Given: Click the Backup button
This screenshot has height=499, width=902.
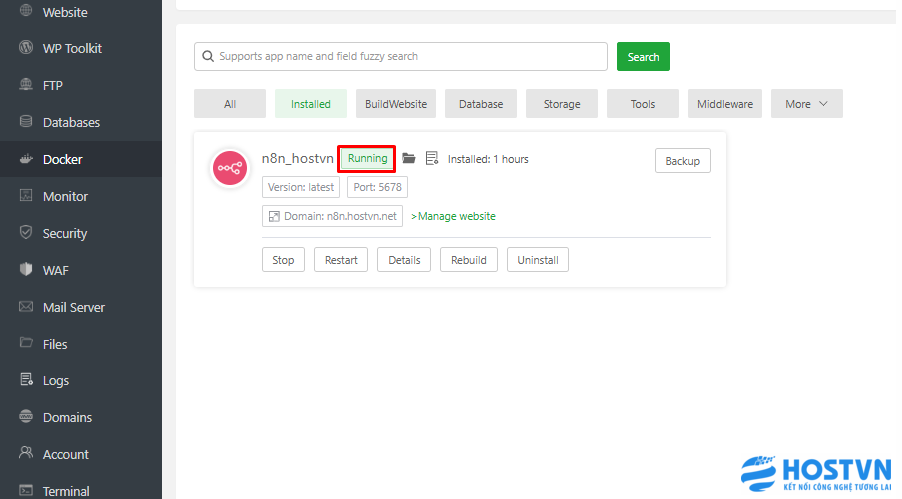Looking at the screenshot, I should click(x=683, y=161).
